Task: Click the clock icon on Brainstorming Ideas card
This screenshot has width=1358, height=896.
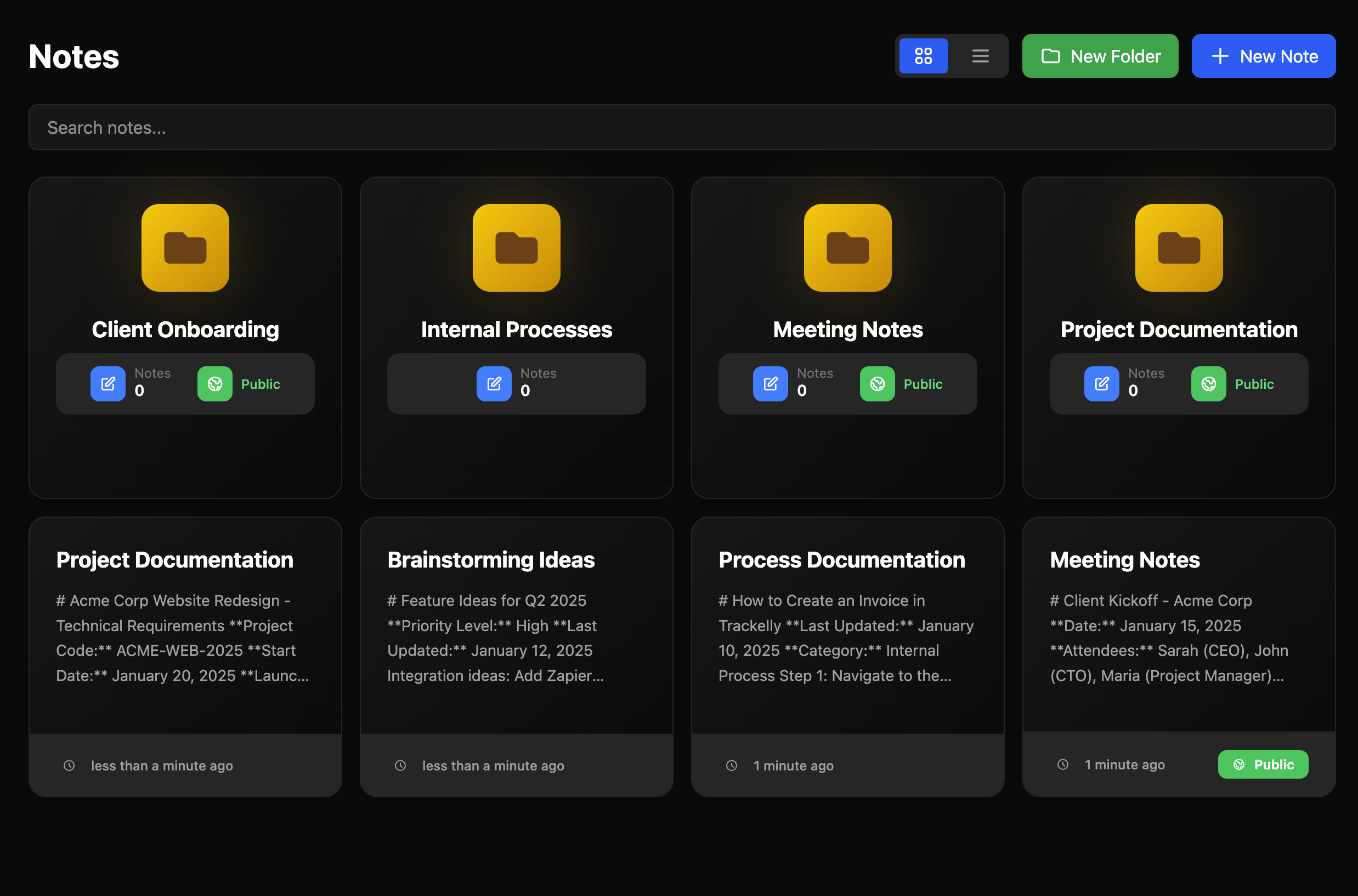Action: [x=400, y=765]
